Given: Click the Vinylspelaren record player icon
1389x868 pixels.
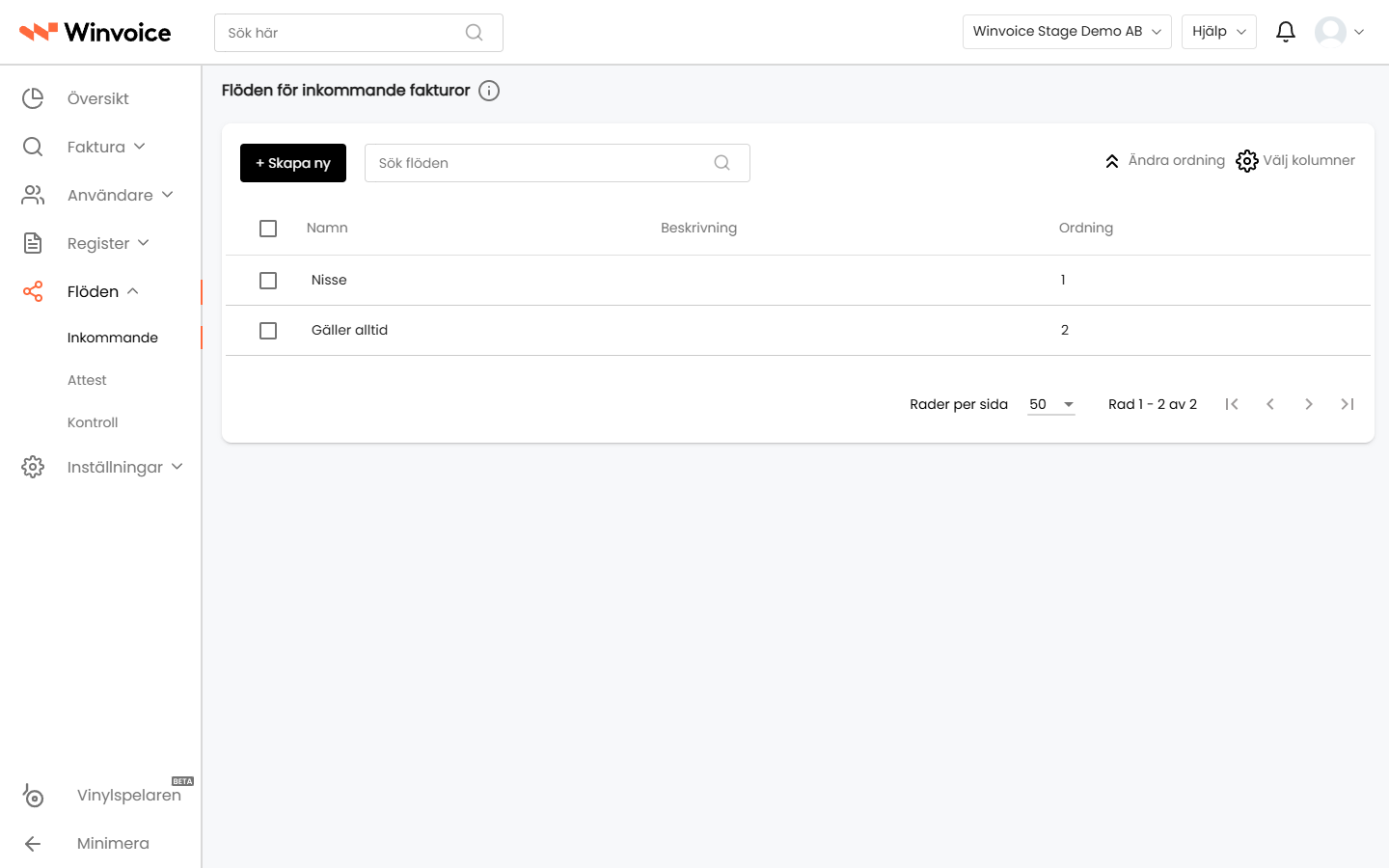Looking at the screenshot, I should (33, 795).
